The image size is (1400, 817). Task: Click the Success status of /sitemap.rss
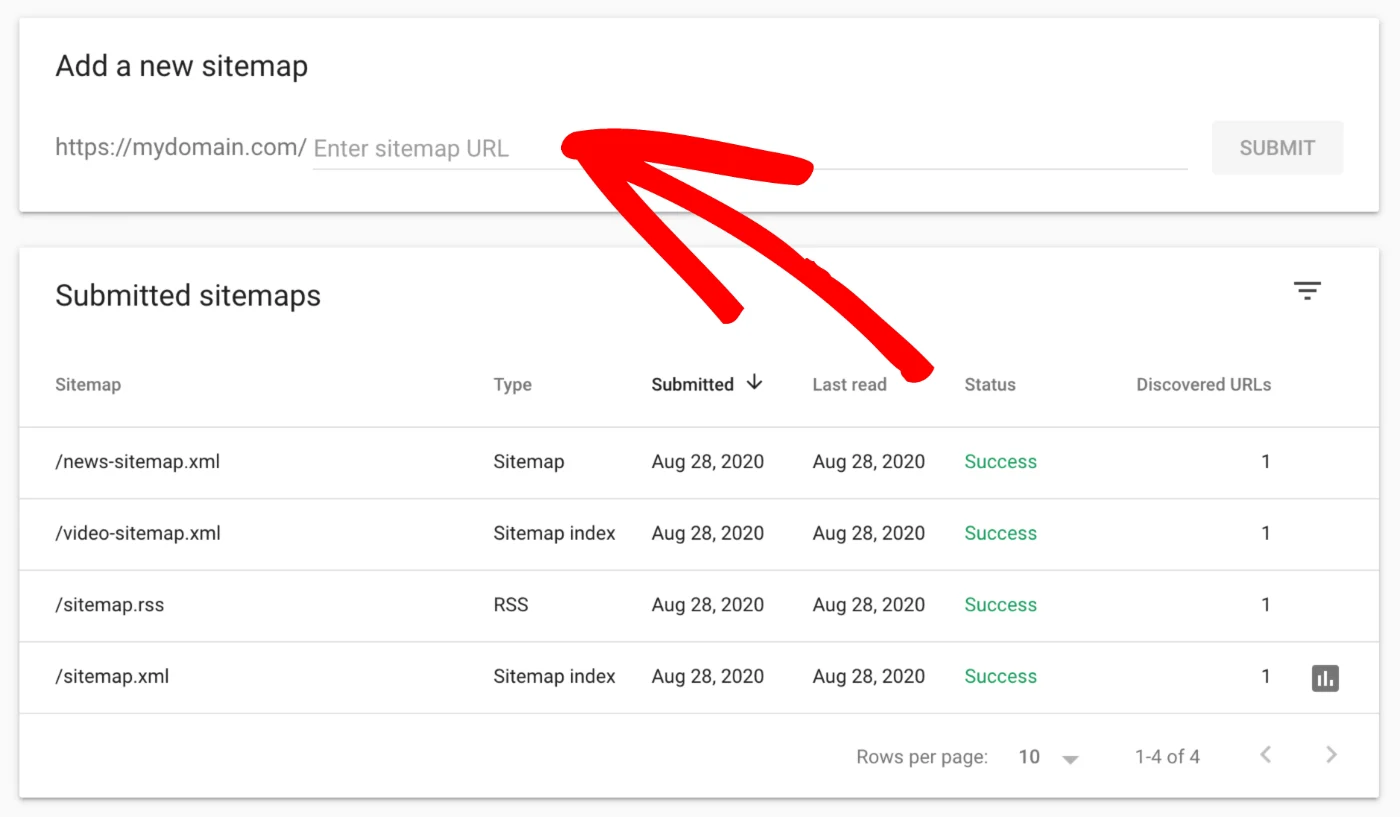point(1000,605)
